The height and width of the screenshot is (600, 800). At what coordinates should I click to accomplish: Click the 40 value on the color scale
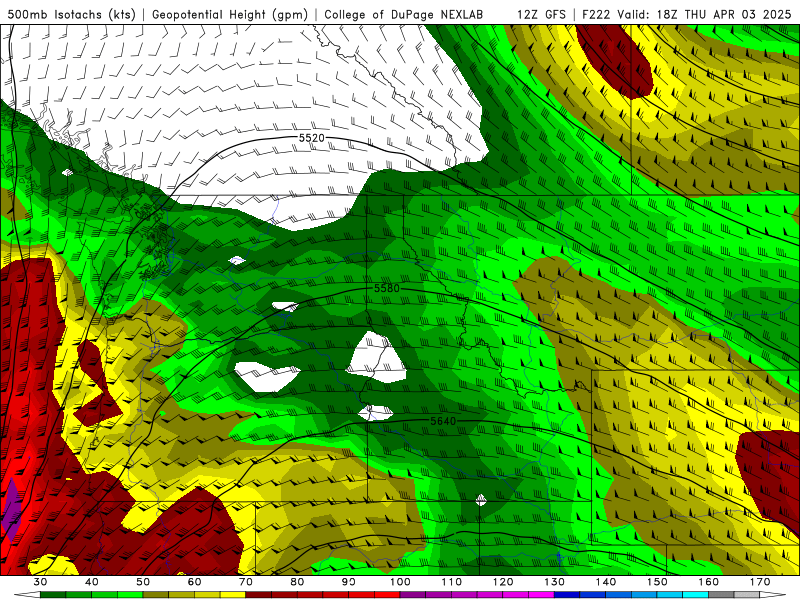(x=91, y=582)
